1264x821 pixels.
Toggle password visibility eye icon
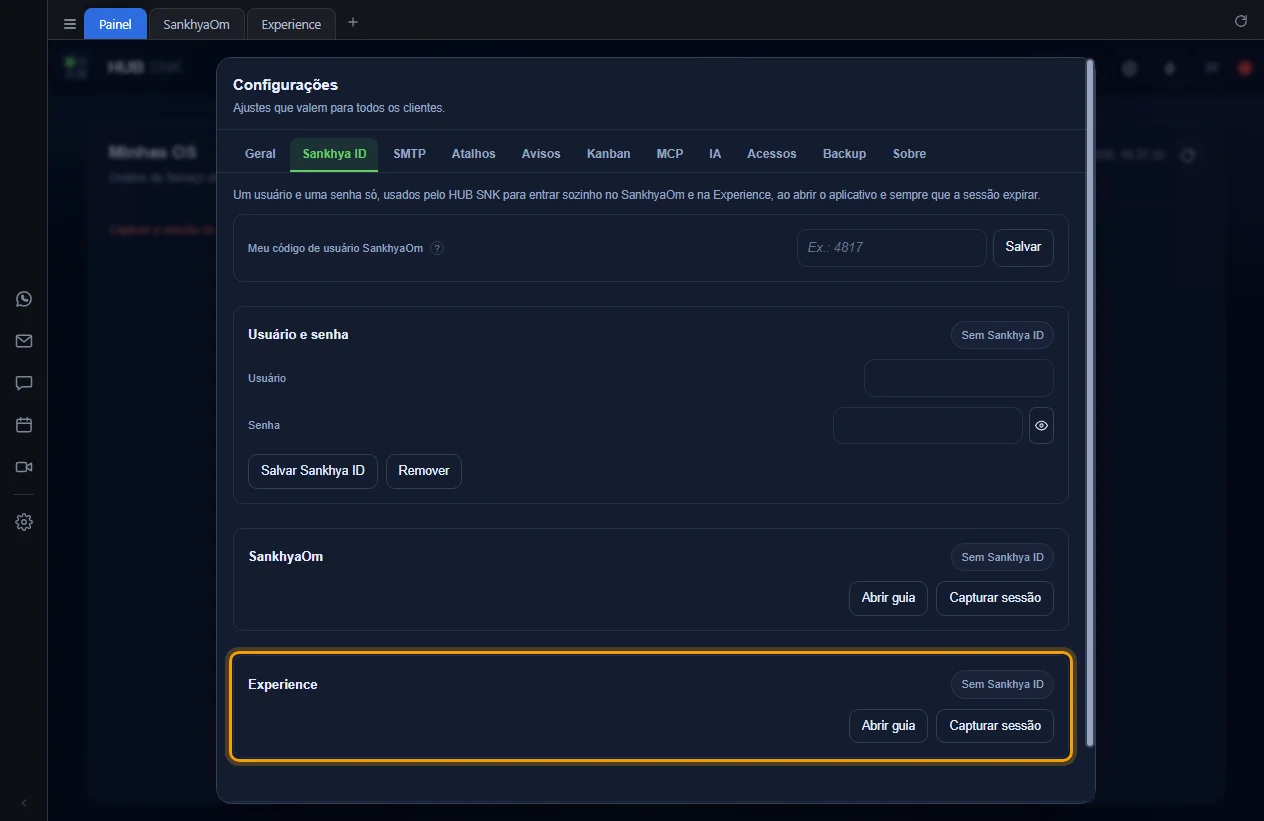1041,425
